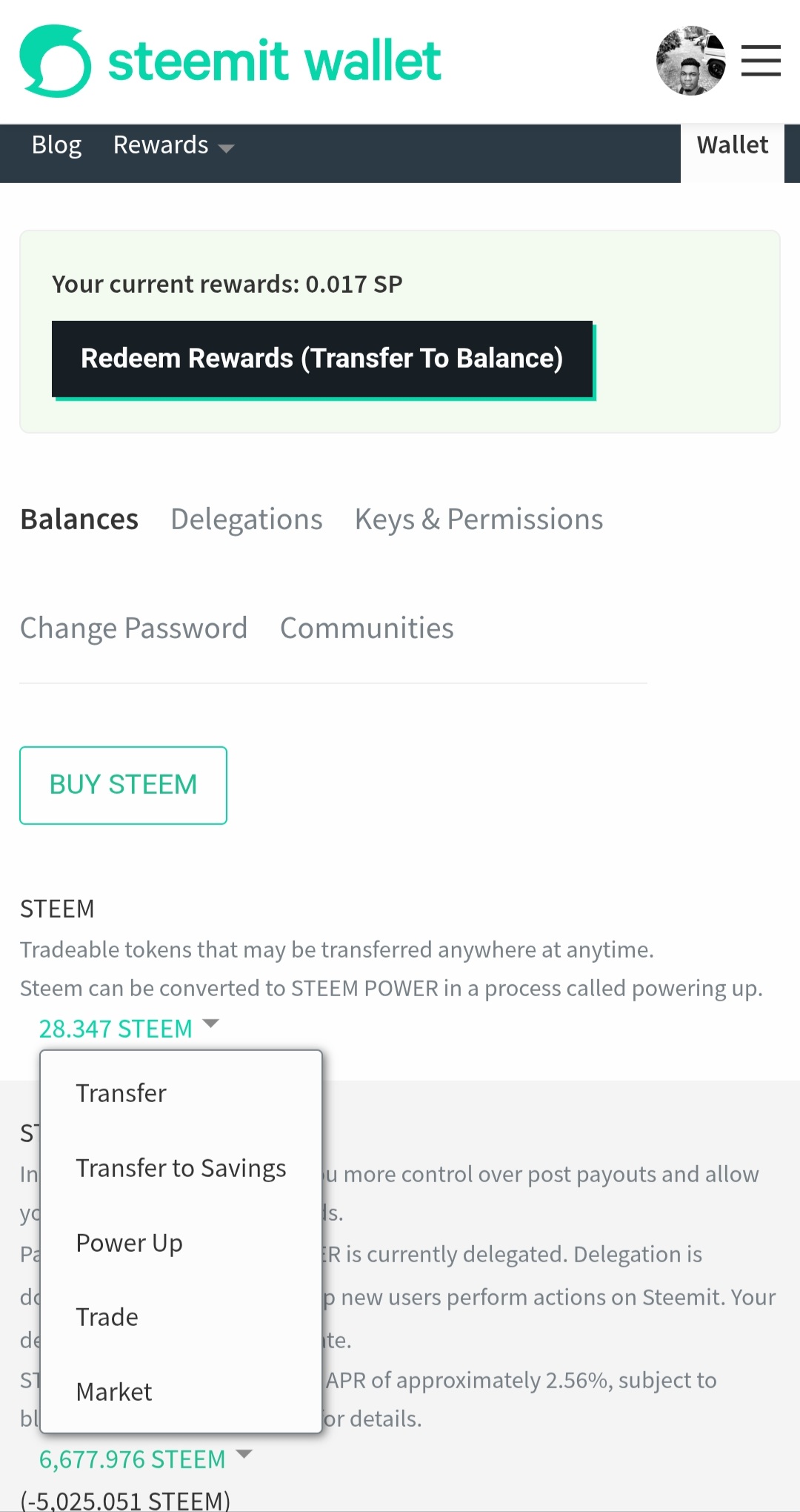Screen dimensions: 800x1512
Task: Select the Wallet tab
Action: [732, 145]
